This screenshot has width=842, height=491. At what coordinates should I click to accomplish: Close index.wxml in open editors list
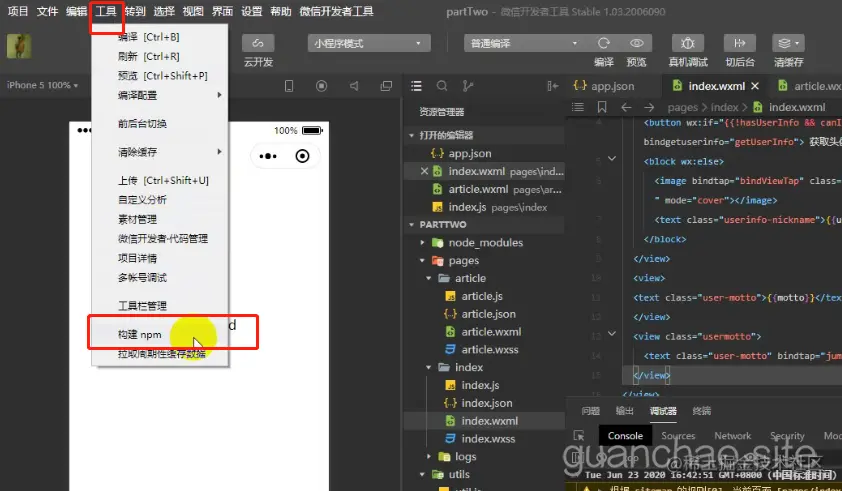424,171
